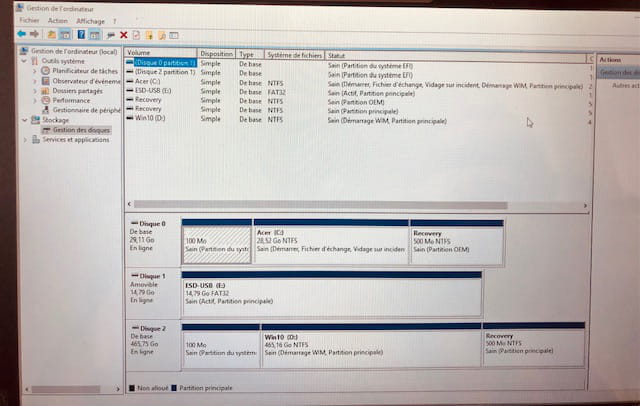640x406 pixels.
Task: Click the Forward arrow toolbar icon
Action: click(35, 34)
